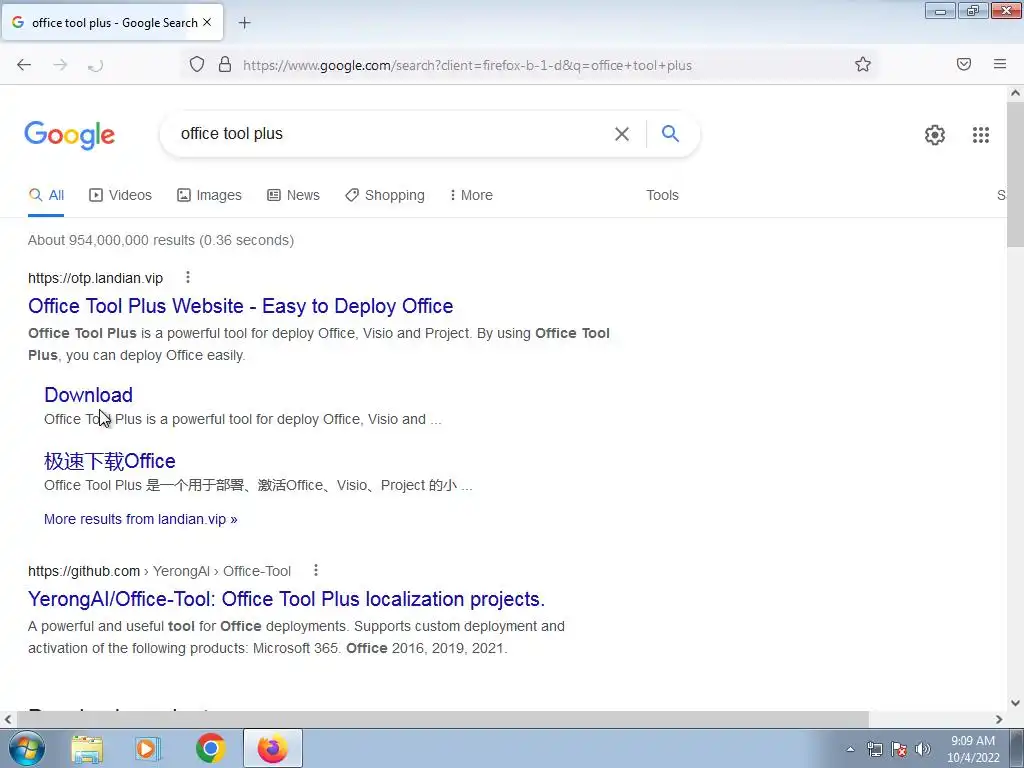Screen dimensions: 1024x768
Task: Open the Download sitelink
Action: click(x=88, y=394)
